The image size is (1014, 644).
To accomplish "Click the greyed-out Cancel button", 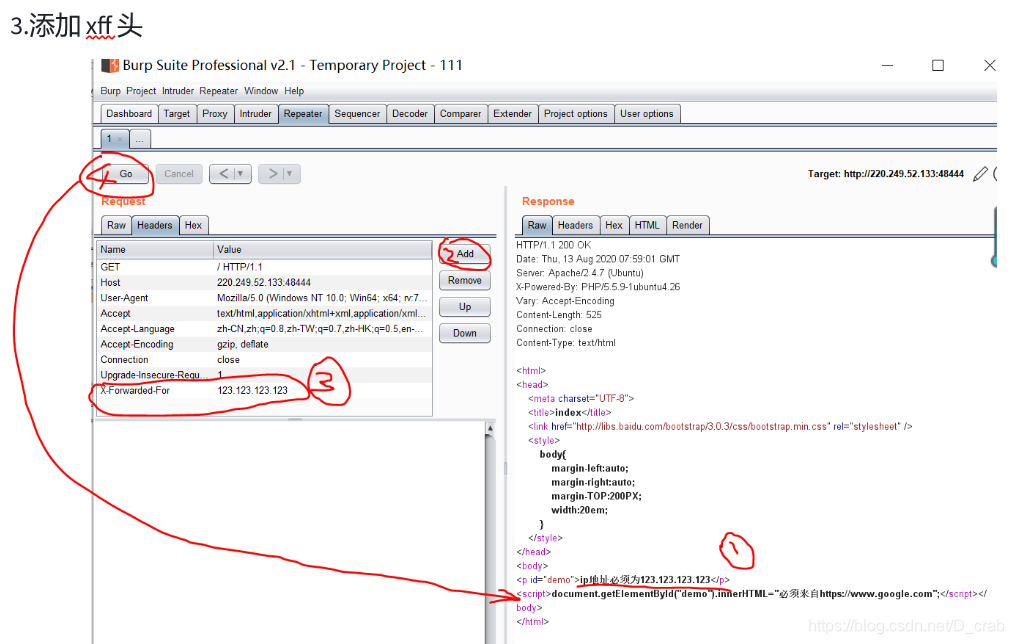I will pos(178,174).
